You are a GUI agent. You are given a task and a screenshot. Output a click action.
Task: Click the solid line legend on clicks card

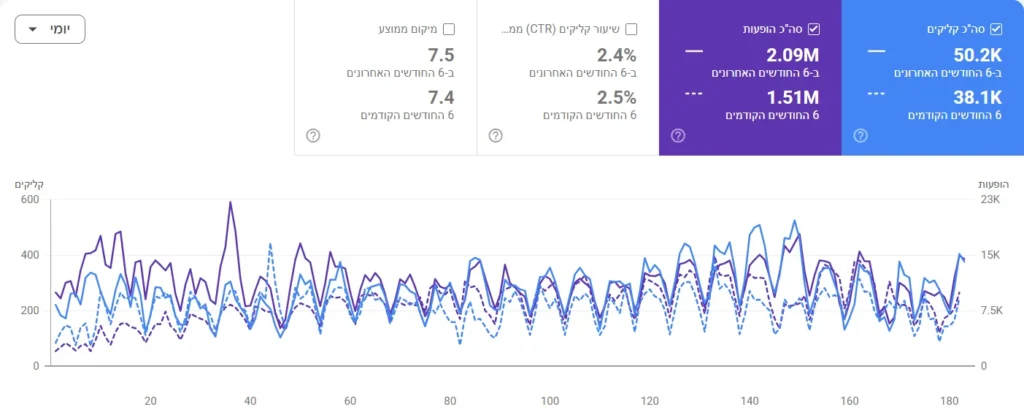876,51
